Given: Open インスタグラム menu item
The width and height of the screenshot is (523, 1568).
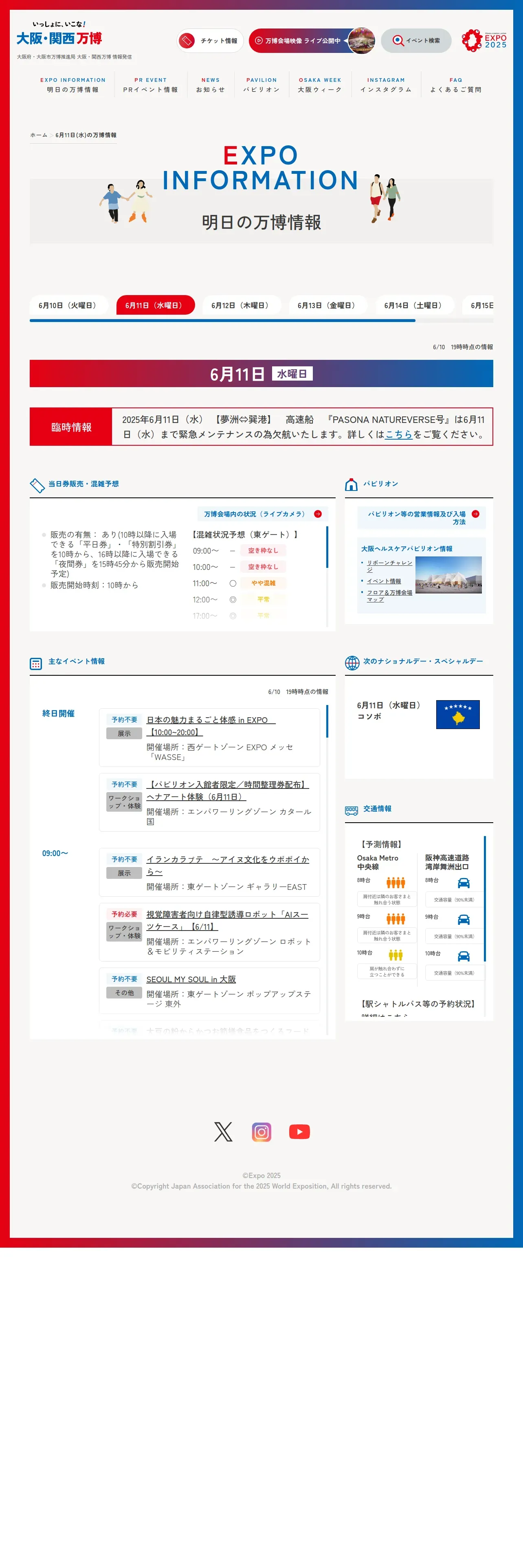Looking at the screenshot, I should [x=386, y=85].
